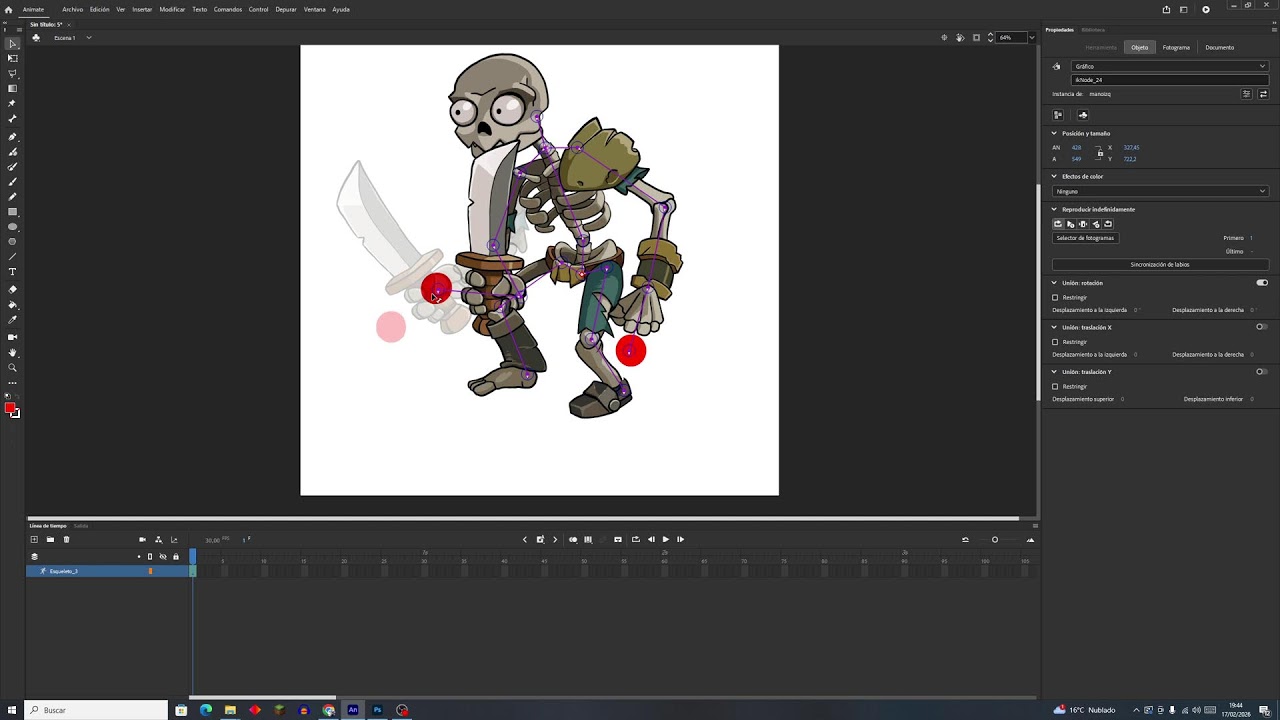The width and height of the screenshot is (1280, 720).
Task: Select the Camera tool
Action: (12, 338)
